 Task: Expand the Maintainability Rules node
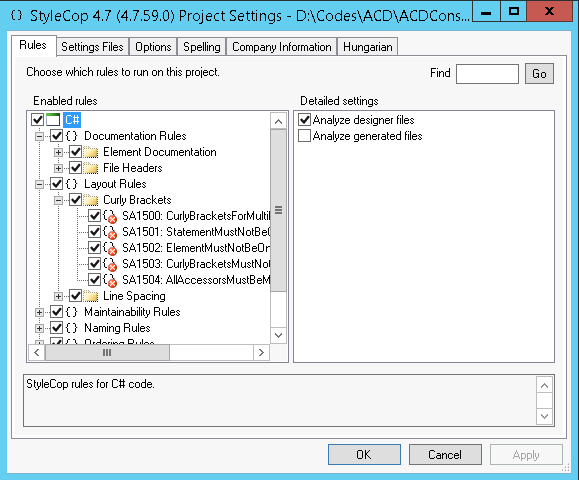pos(39,312)
